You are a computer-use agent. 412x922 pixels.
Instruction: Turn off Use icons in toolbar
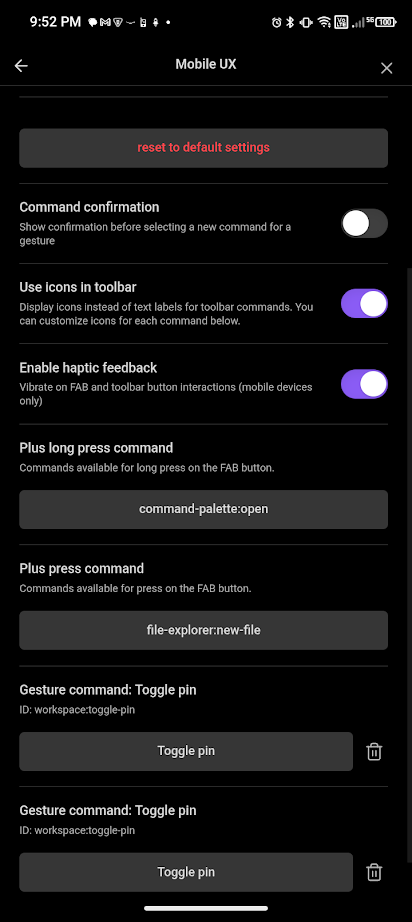pos(364,303)
